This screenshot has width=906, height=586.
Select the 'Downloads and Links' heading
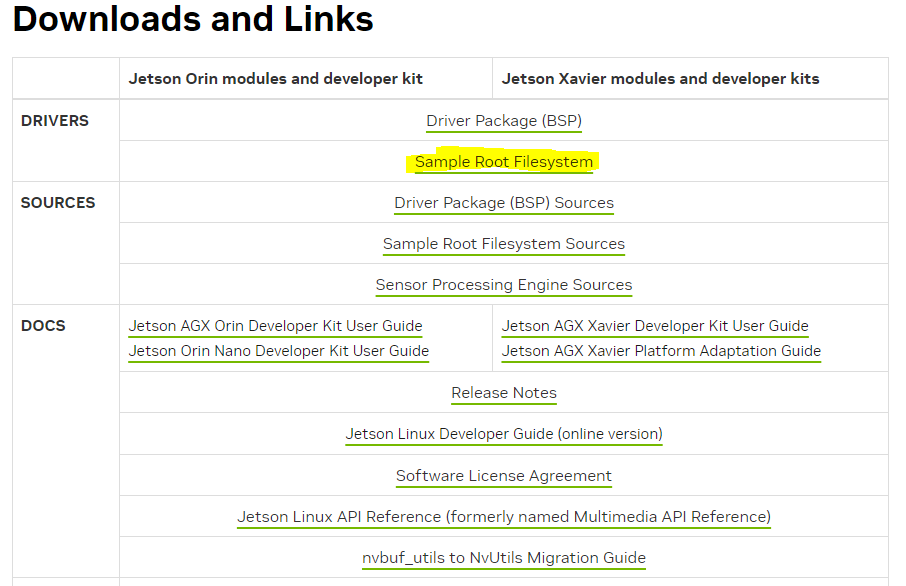point(193,19)
